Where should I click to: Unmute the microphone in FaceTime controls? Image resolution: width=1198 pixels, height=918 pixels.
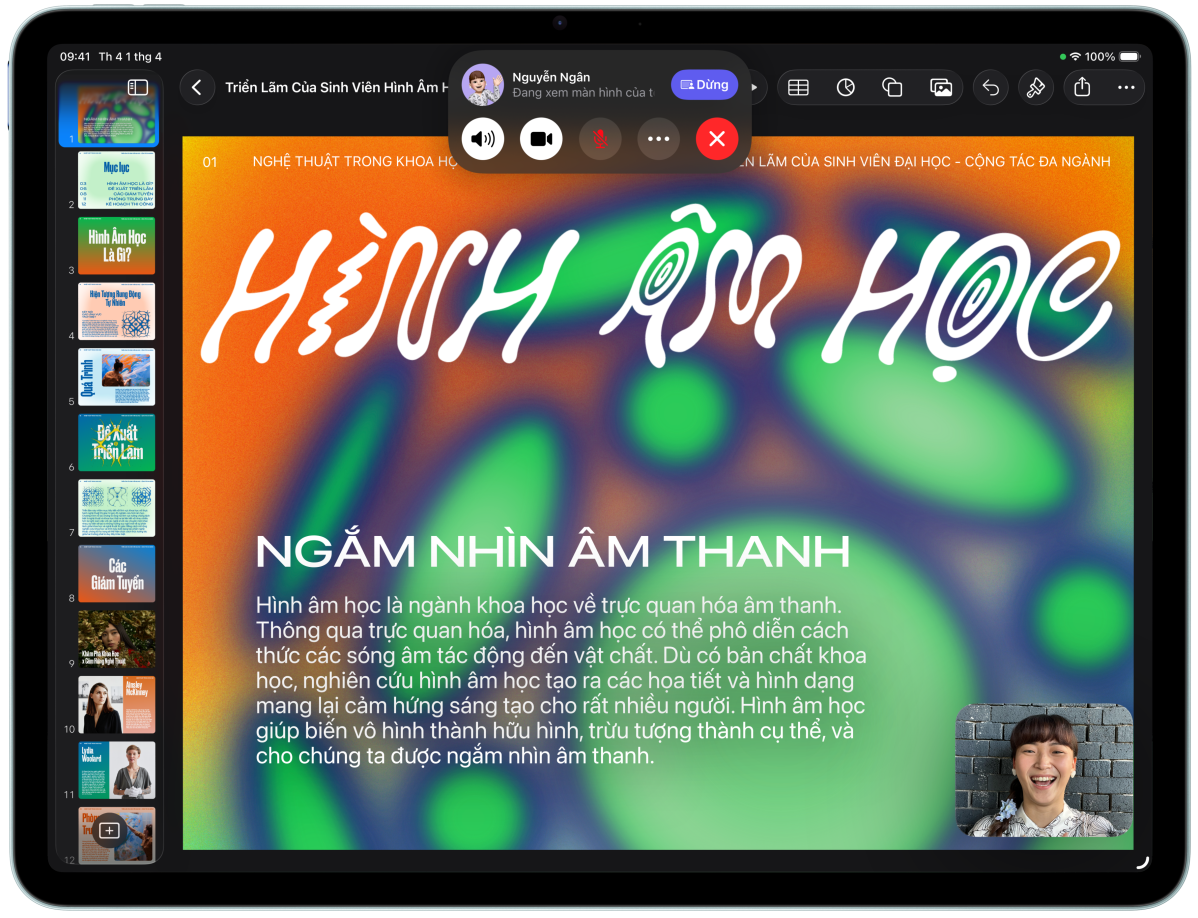pyautogui.click(x=600, y=139)
